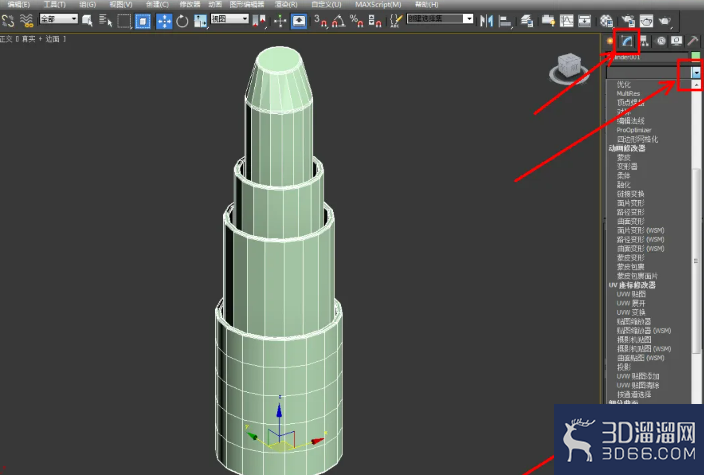Open the 工具(T) menu
The height and width of the screenshot is (475, 704).
(x=54, y=4)
